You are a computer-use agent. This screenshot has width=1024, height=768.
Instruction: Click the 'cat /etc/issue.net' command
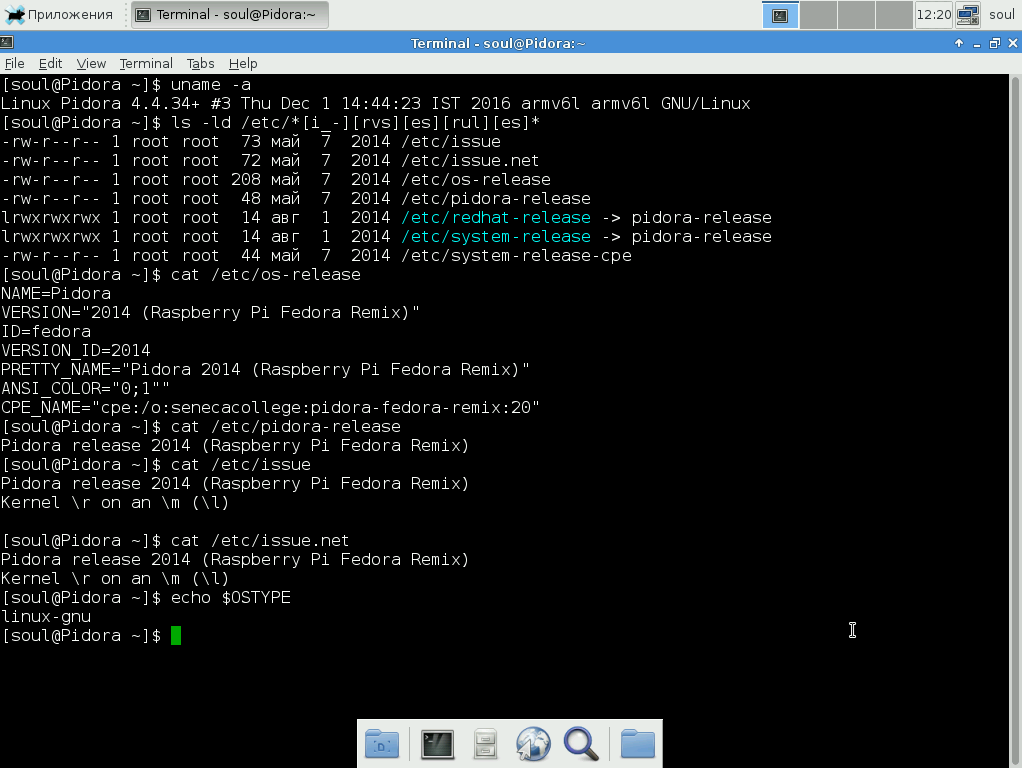pos(260,541)
